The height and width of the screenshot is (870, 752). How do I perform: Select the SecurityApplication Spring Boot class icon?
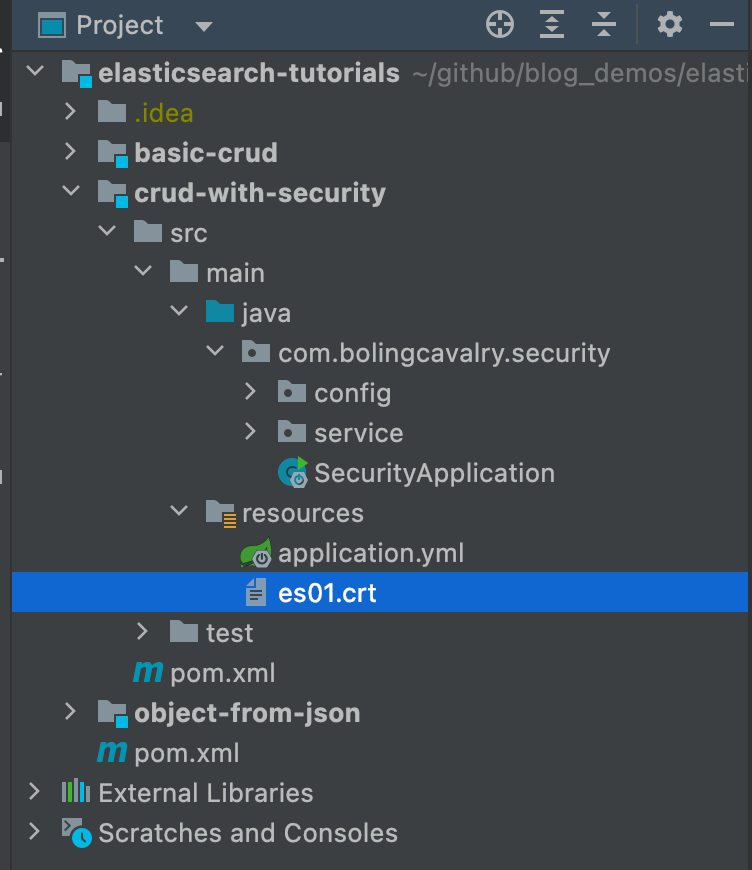coord(292,472)
